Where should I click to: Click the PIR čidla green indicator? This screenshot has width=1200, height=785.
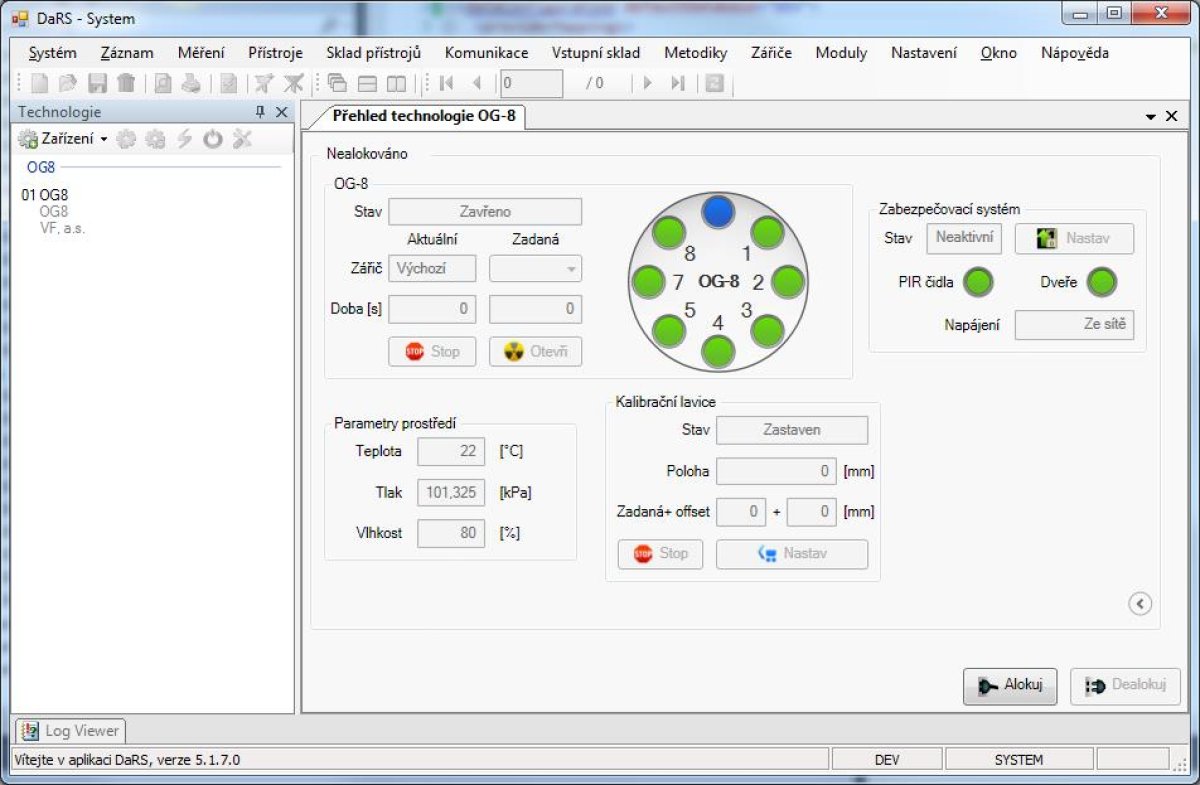(977, 283)
